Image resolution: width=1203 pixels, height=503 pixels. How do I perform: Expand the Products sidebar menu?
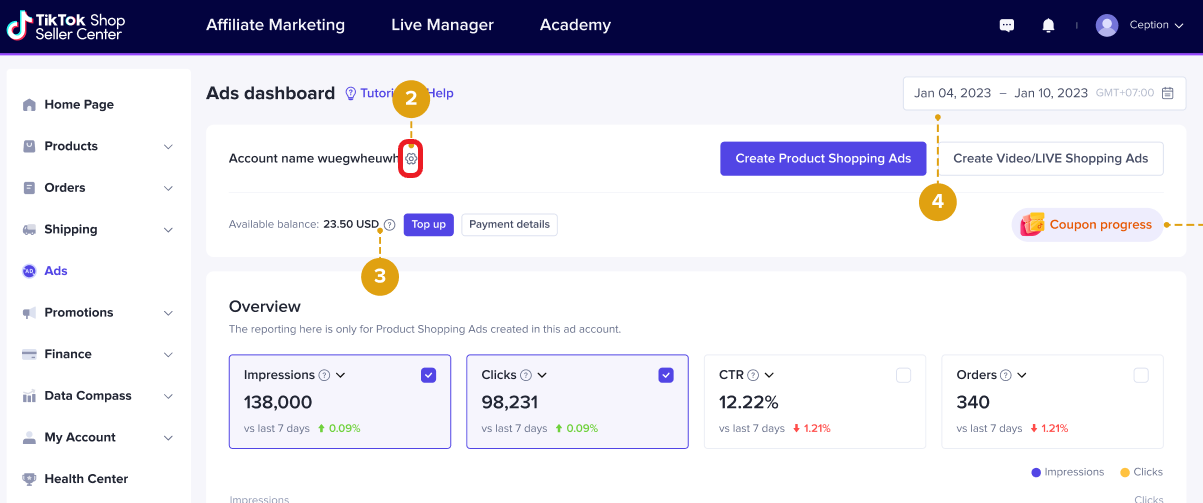click(168, 146)
